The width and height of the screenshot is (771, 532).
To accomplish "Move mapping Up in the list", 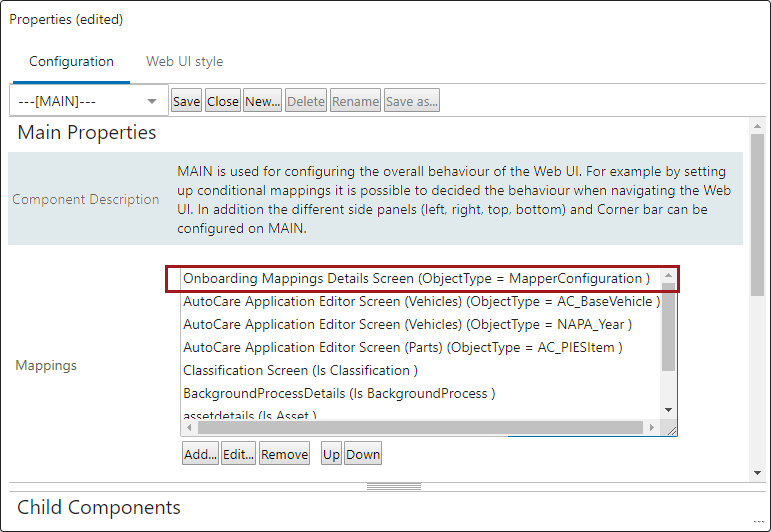I will [331, 454].
